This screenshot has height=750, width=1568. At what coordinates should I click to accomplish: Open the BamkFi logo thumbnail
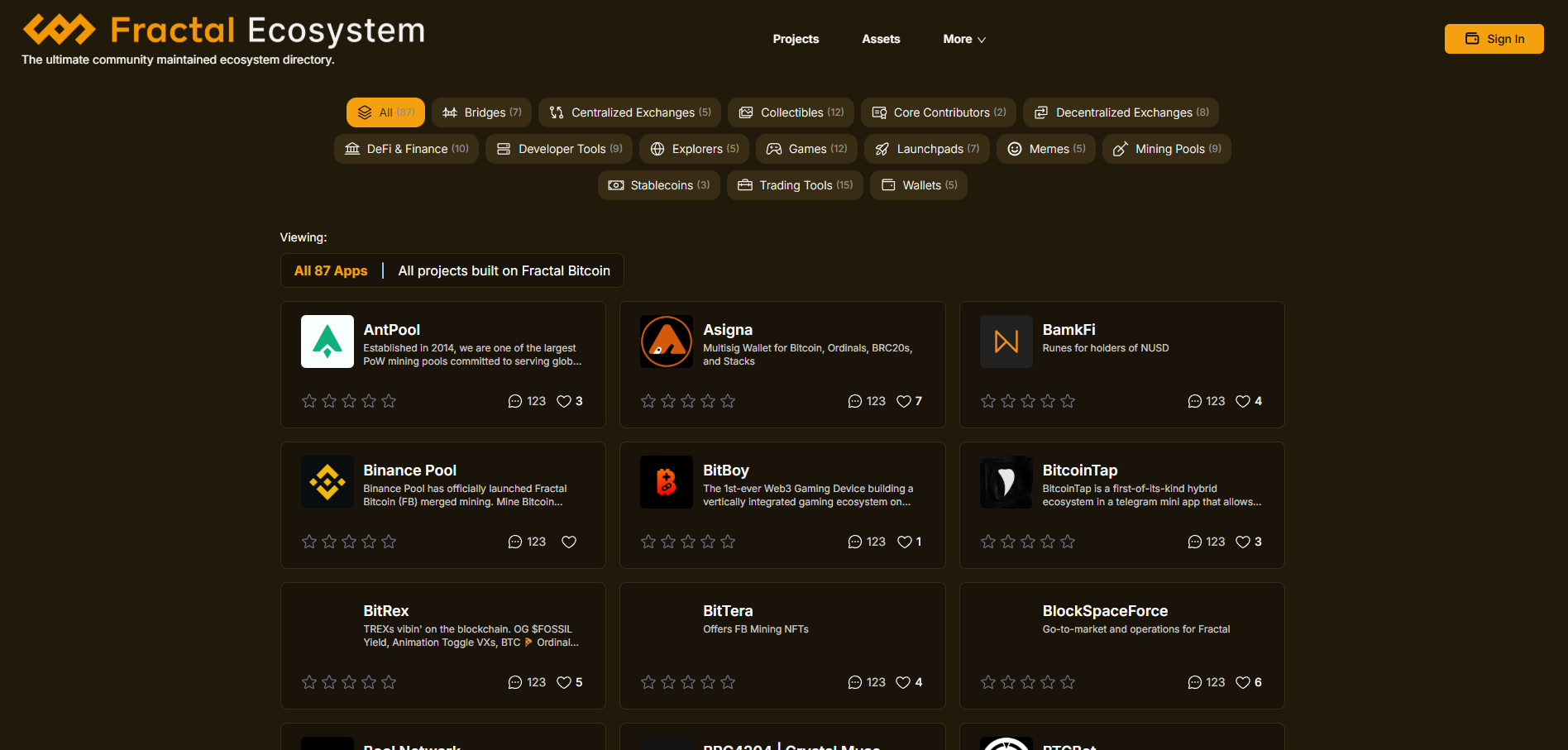1006,342
